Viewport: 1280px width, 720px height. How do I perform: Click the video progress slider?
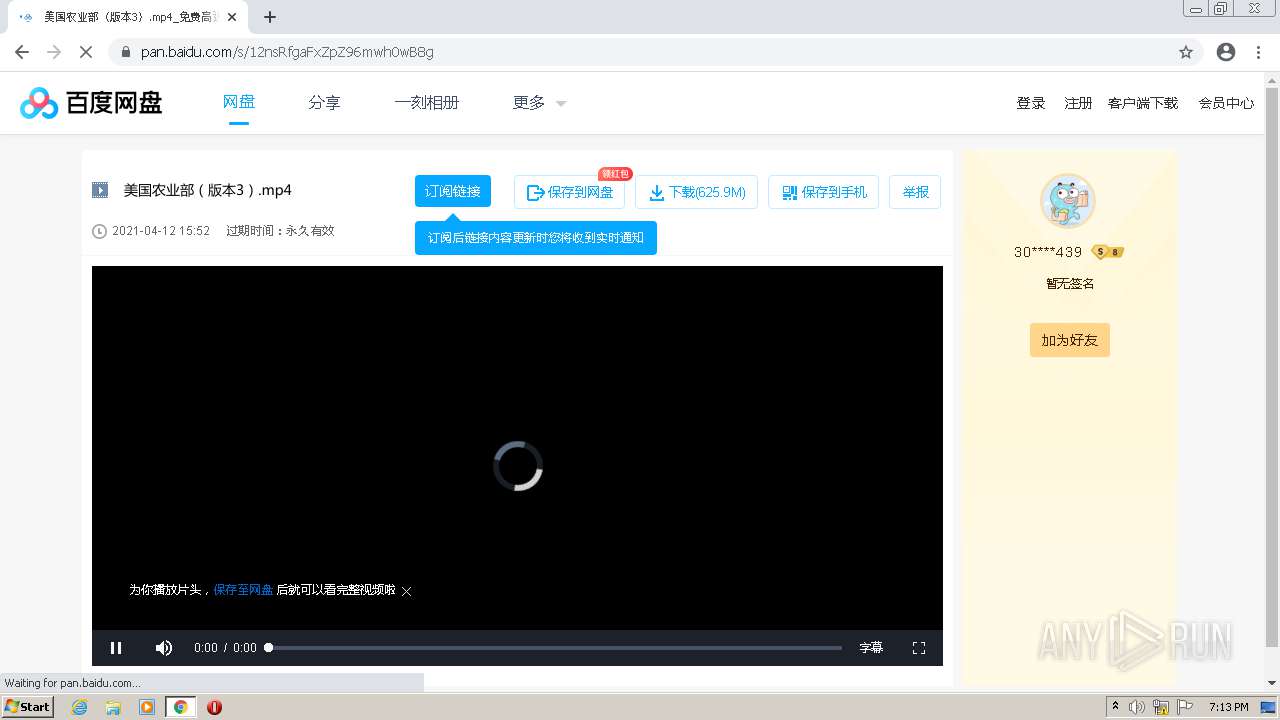555,648
